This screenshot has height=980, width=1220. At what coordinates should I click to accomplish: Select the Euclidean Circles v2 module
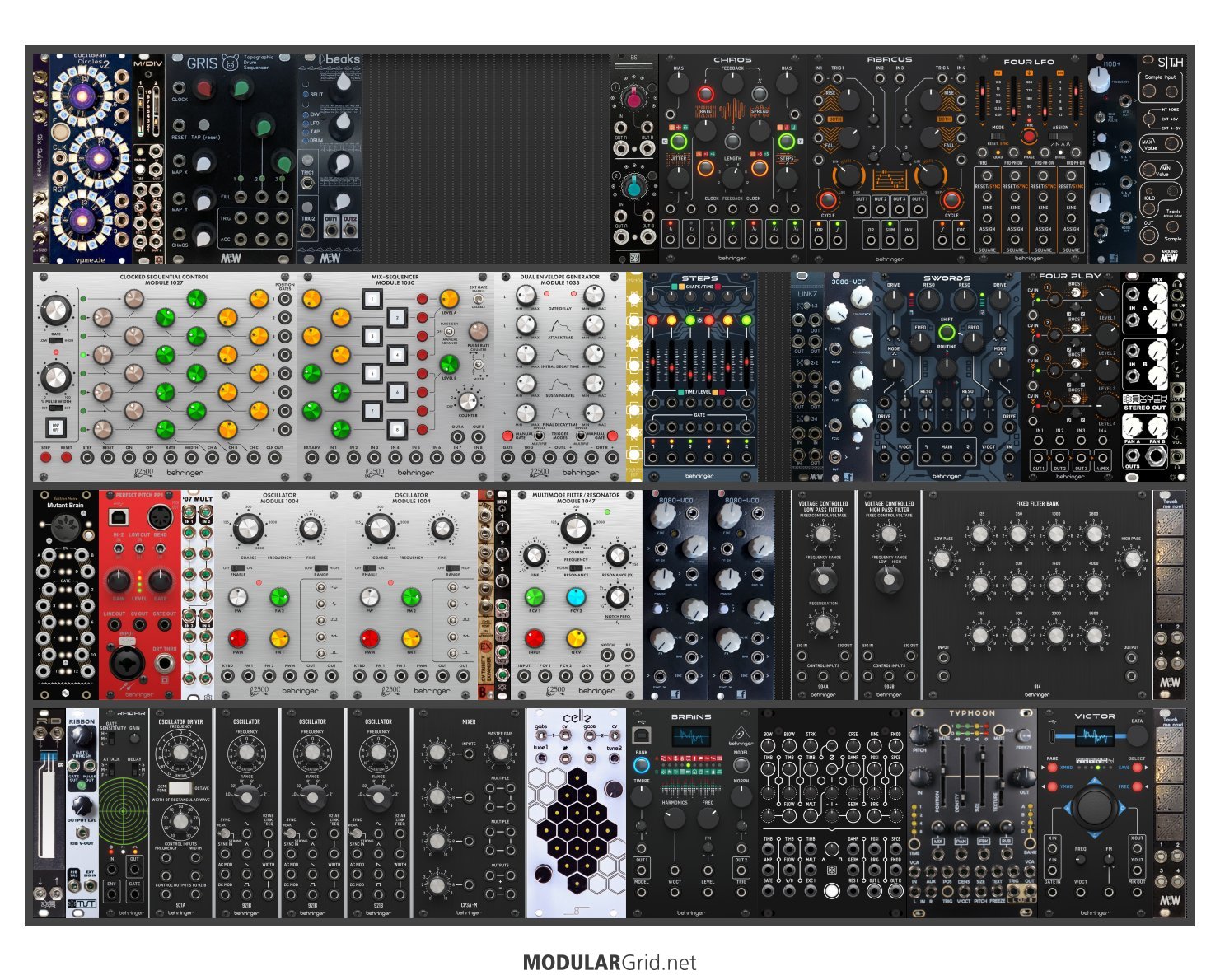tap(91, 159)
